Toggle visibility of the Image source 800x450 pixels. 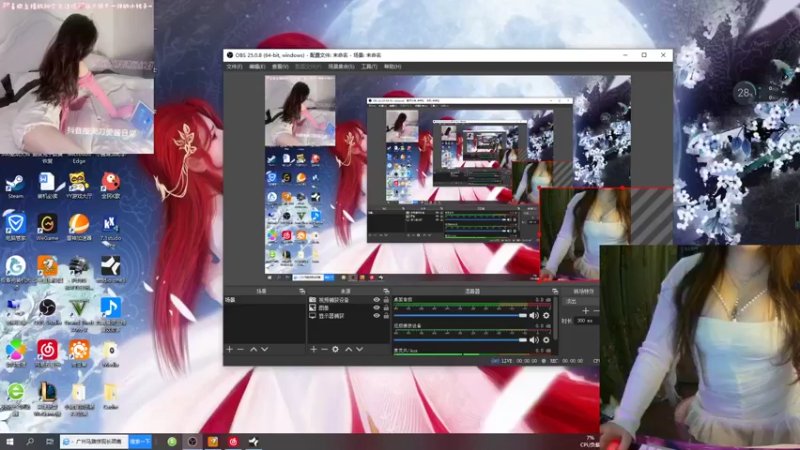pyautogui.click(x=377, y=308)
